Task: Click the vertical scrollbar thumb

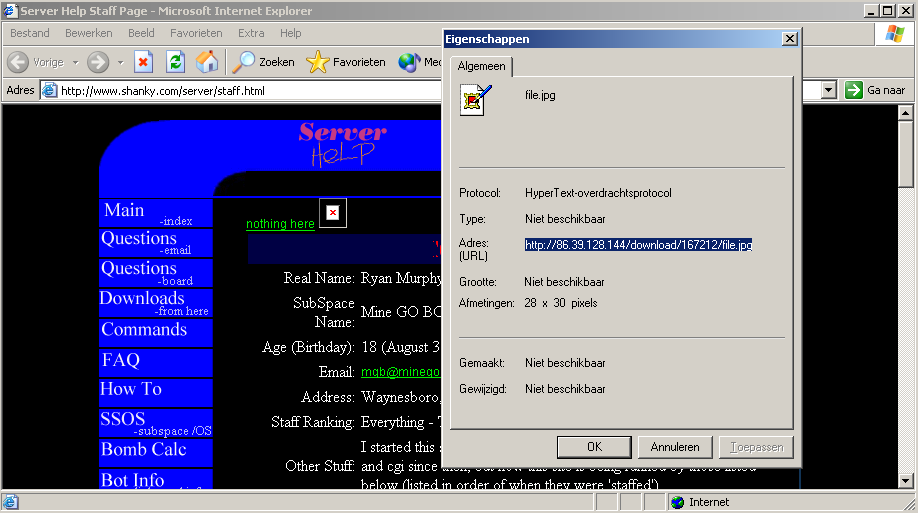Action: click(906, 154)
